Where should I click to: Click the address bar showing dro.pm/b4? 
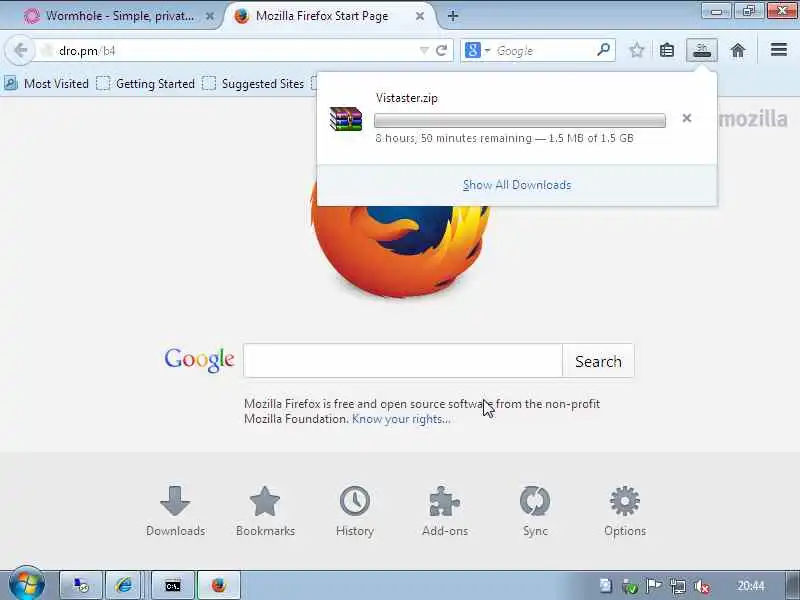(x=230, y=51)
